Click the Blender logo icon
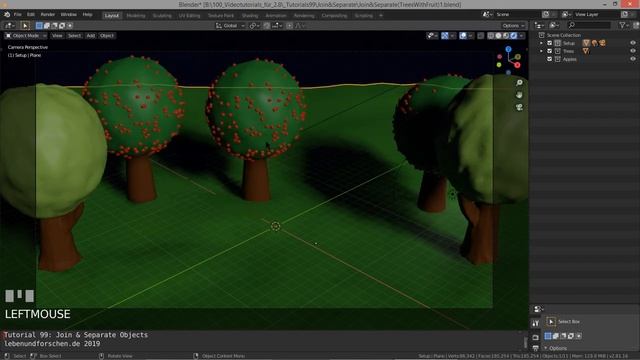The image size is (640, 360). (x=7, y=14)
